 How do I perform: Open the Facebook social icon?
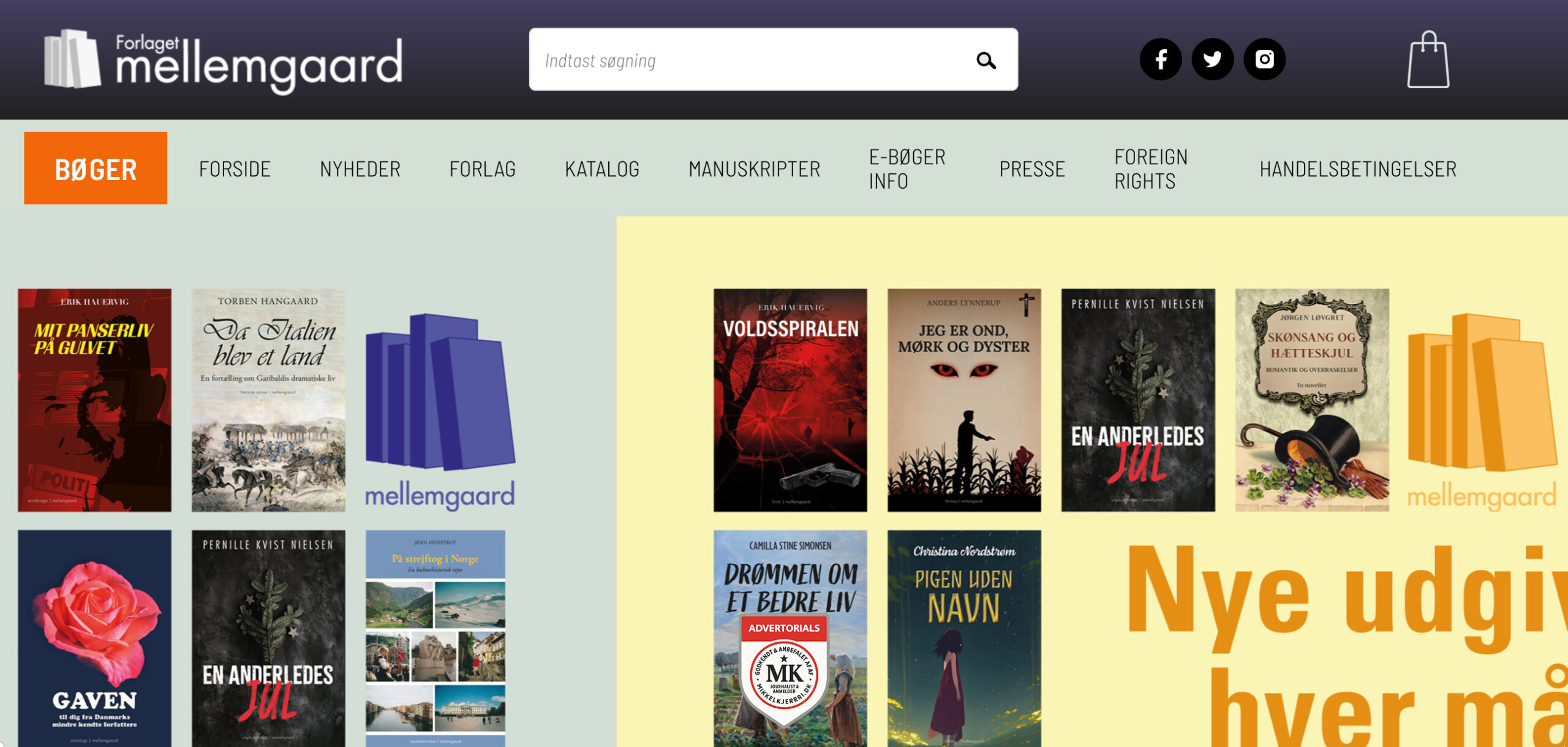[1160, 59]
